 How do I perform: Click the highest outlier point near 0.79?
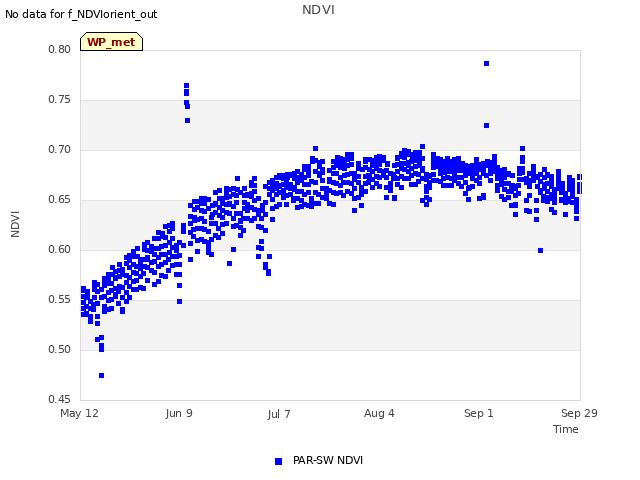(487, 64)
